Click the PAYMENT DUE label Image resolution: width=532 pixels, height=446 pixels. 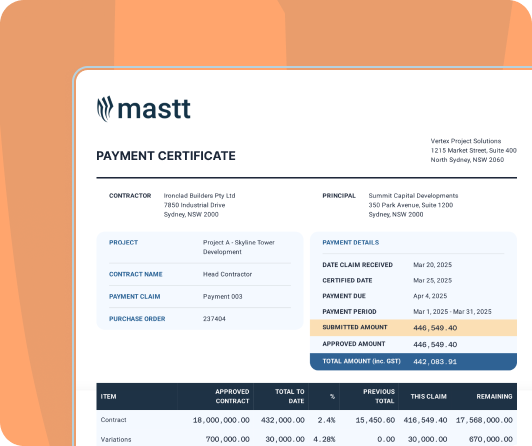pos(344,296)
